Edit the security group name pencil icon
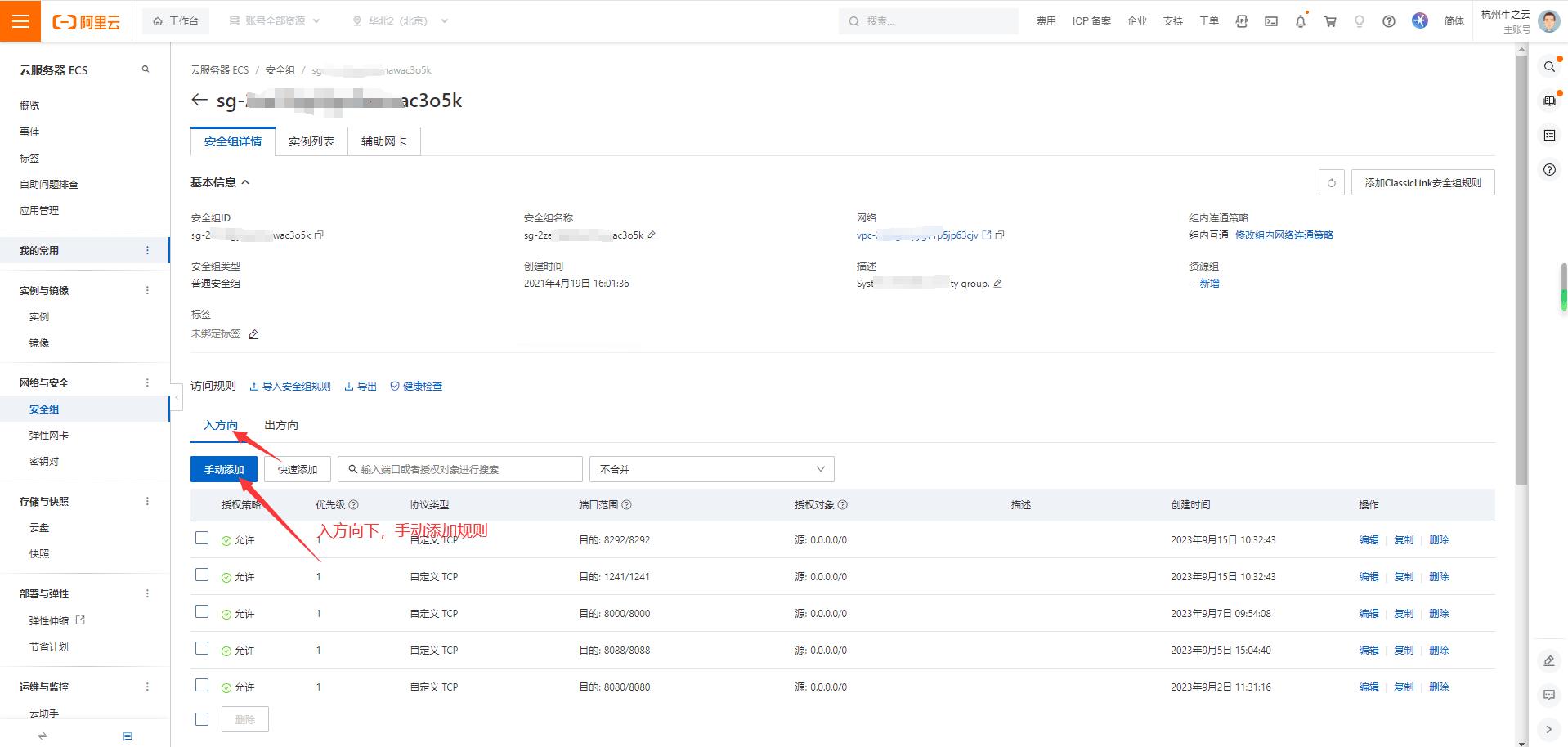The image size is (1568, 747). click(x=652, y=235)
